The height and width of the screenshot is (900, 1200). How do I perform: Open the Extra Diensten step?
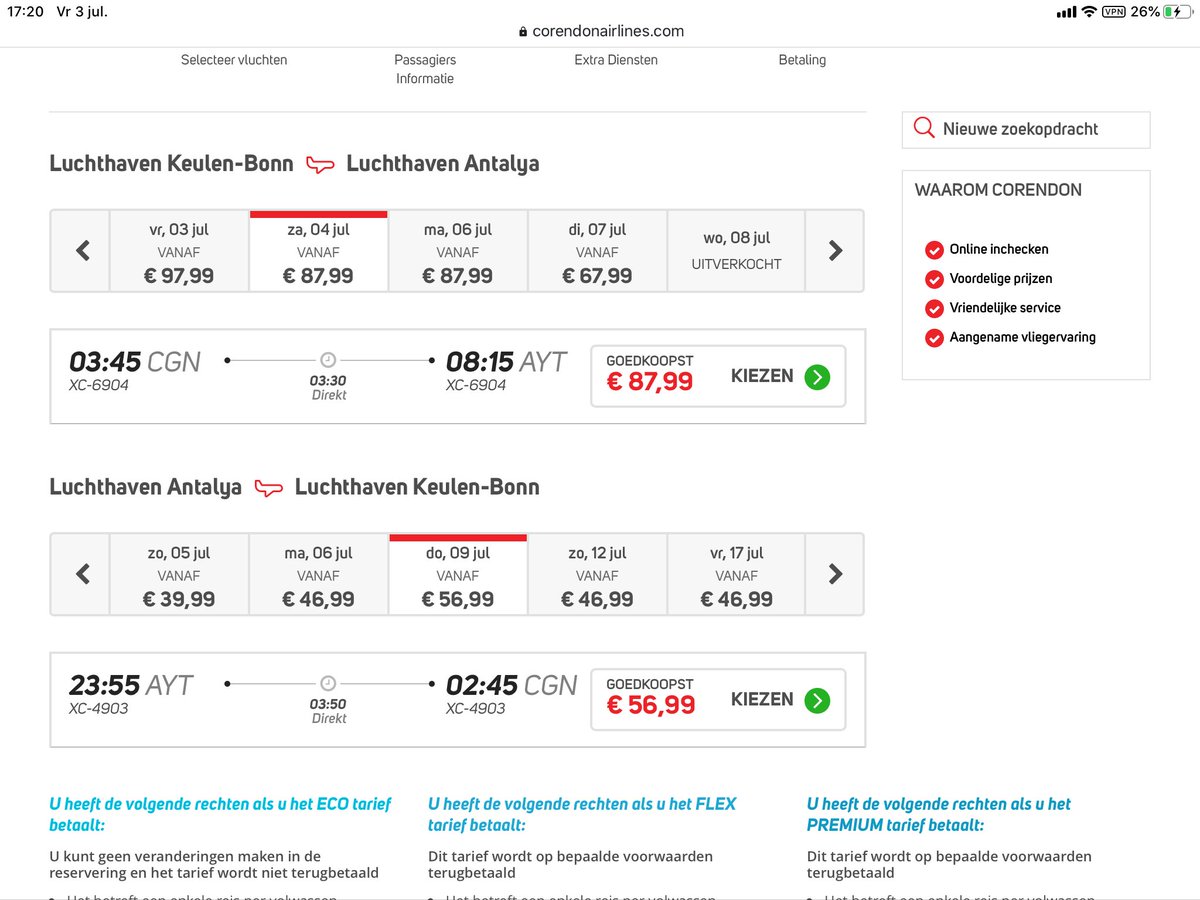click(616, 60)
